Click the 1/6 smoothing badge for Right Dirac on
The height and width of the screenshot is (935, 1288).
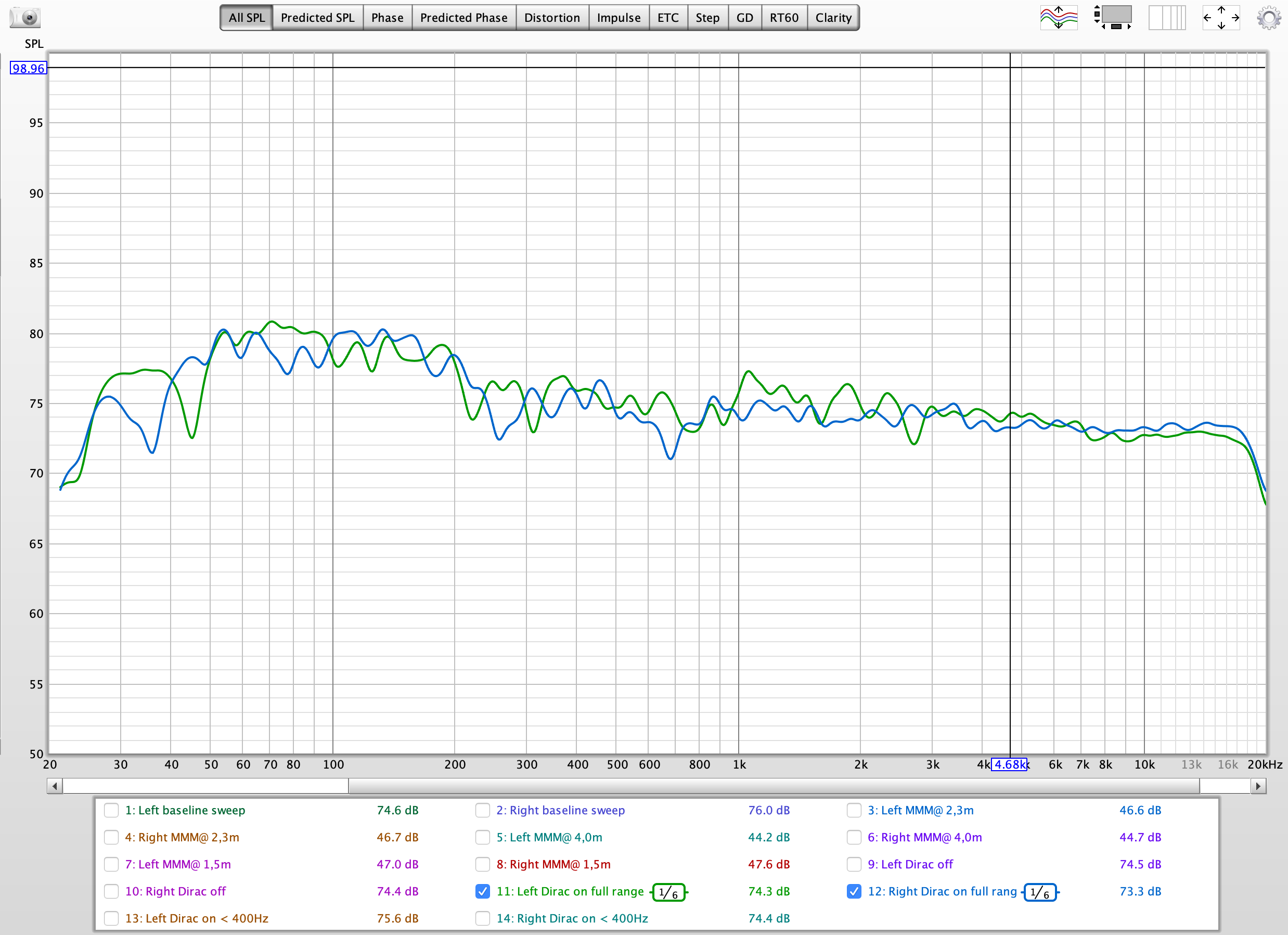1040,892
